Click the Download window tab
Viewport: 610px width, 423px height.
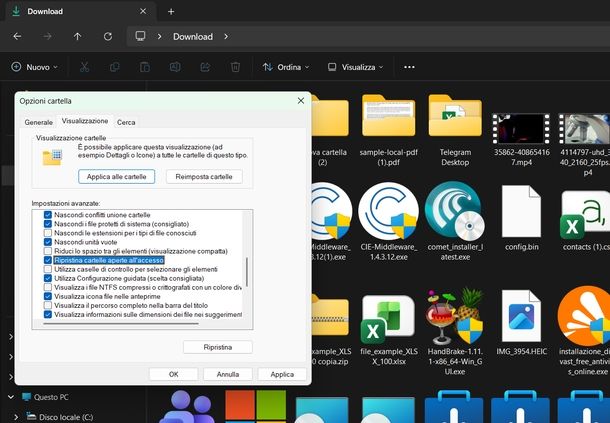pyautogui.click(x=80, y=11)
